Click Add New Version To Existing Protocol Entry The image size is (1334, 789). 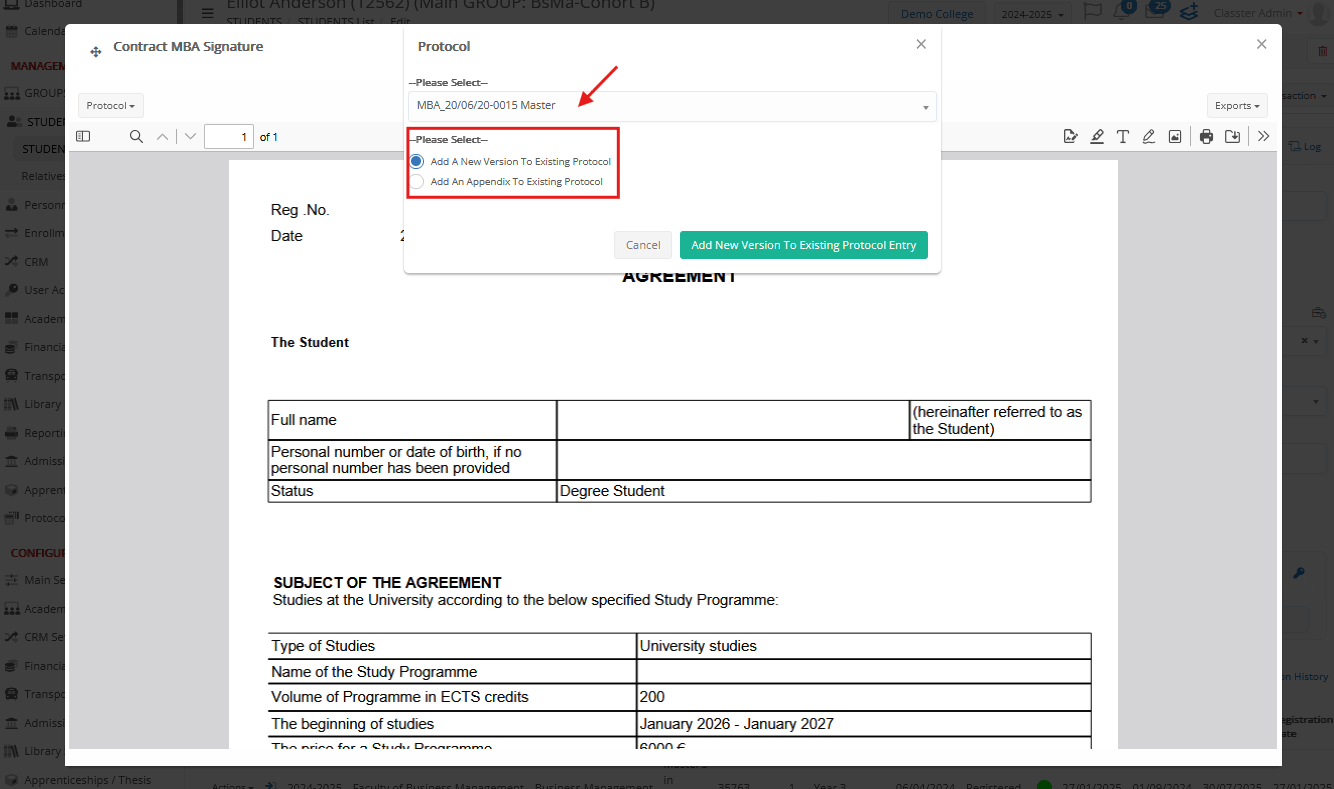click(x=803, y=245)
